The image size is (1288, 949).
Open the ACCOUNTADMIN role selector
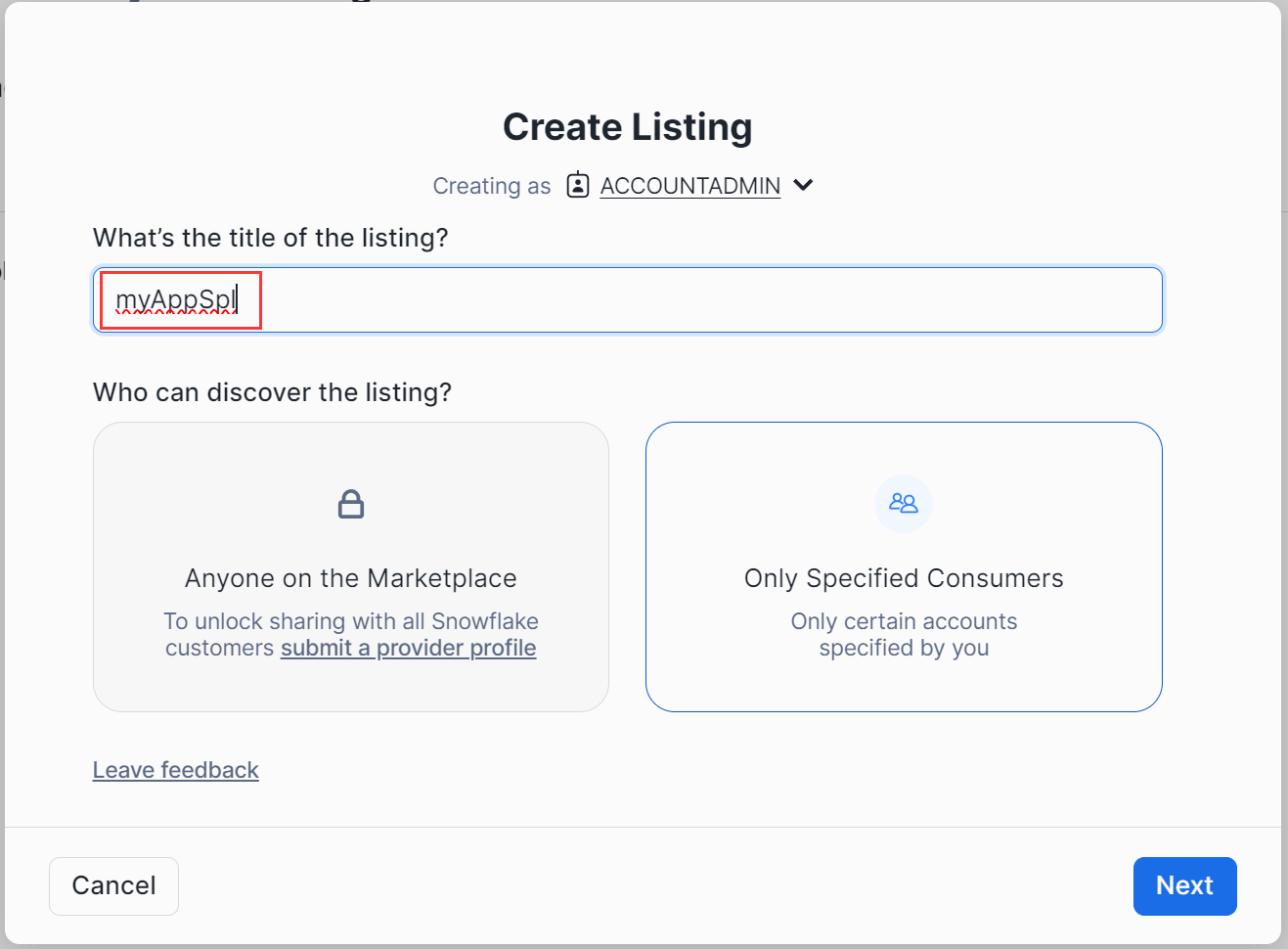(x=689, y=186)
